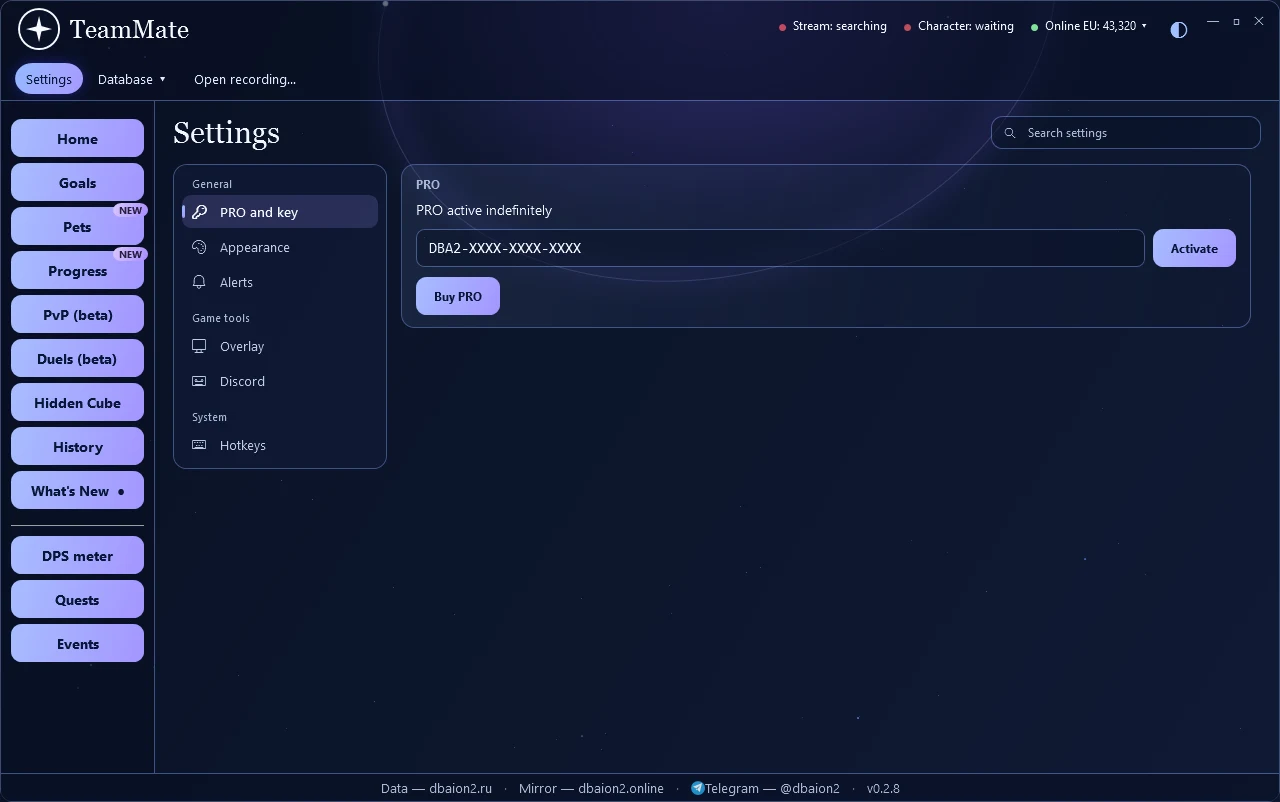Open the Online EU server dropdown
This screenshot has height=802, width=1280.
1089,26
